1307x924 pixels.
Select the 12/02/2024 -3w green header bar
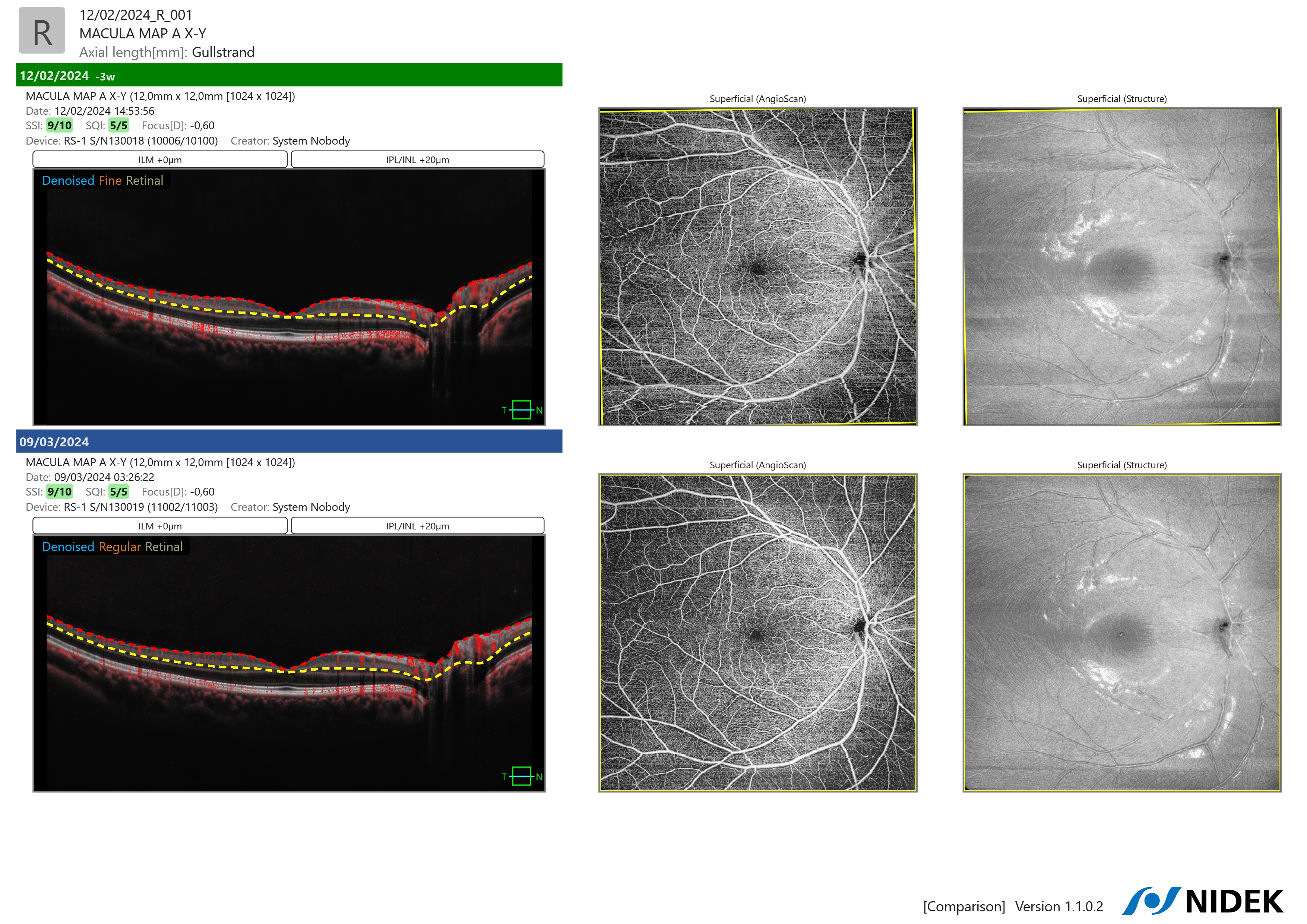tap(289, 75)
